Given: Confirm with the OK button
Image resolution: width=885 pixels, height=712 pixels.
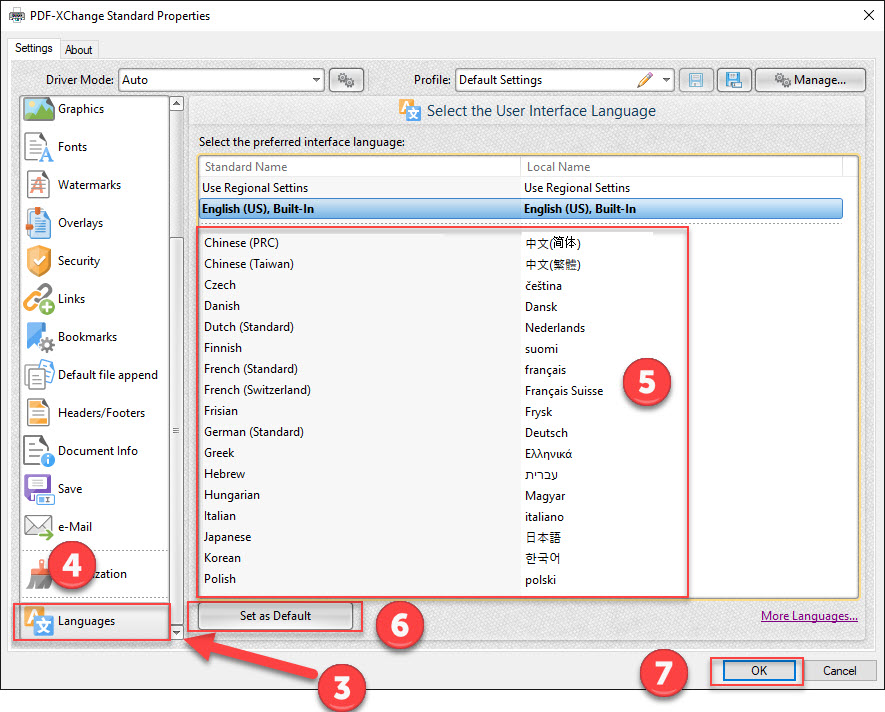Looking at the screenshot, I should coord(759,671).
